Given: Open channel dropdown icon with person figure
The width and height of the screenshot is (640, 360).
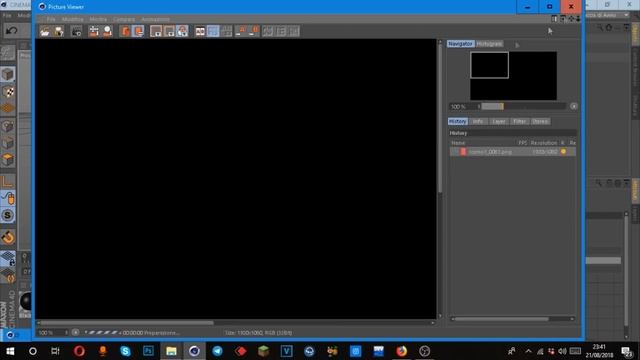Looking at the screenshot, I should pyautogui.click(x=182, y=31).
